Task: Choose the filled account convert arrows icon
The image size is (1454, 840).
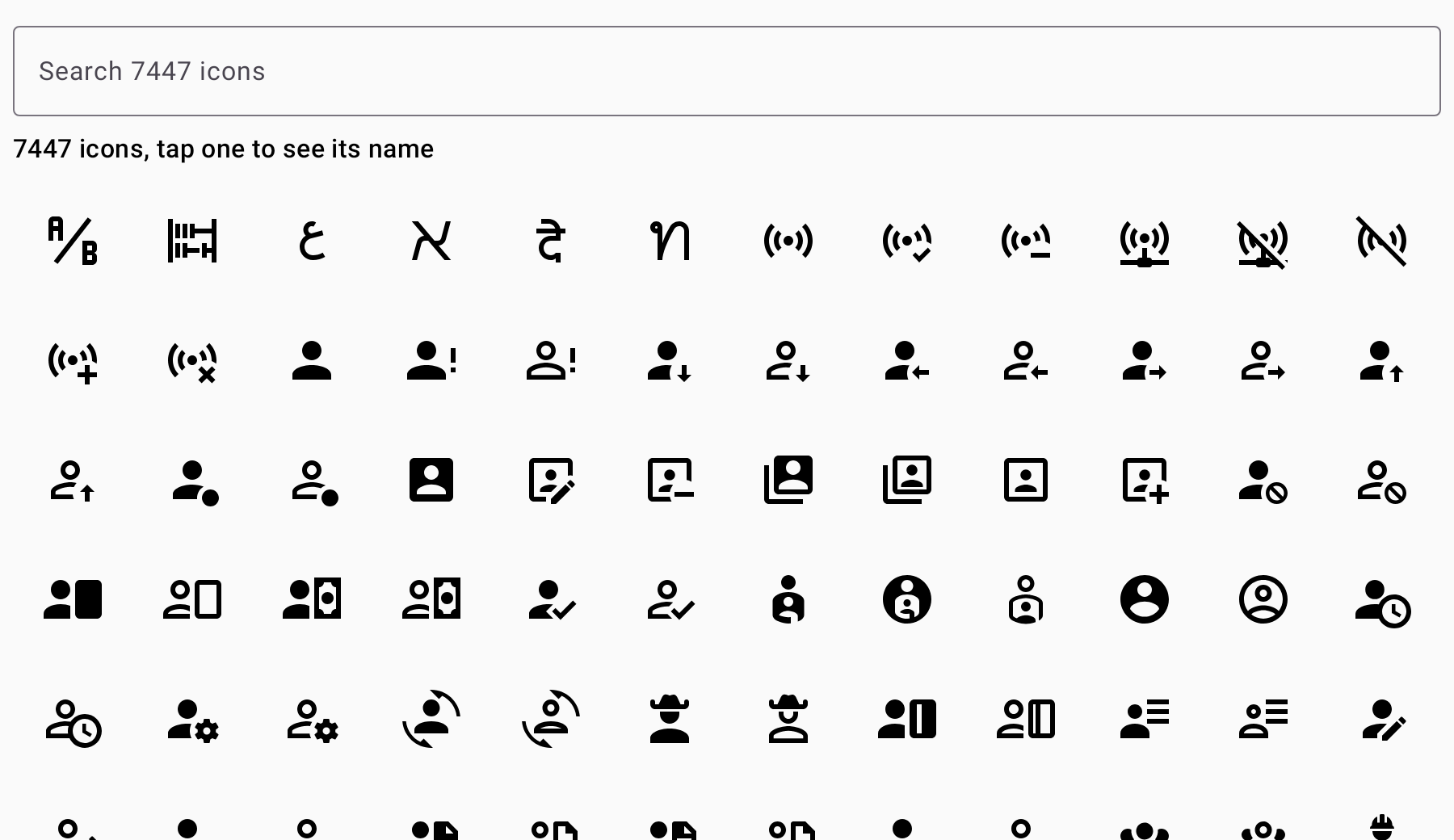Action: tap(431, 719)
